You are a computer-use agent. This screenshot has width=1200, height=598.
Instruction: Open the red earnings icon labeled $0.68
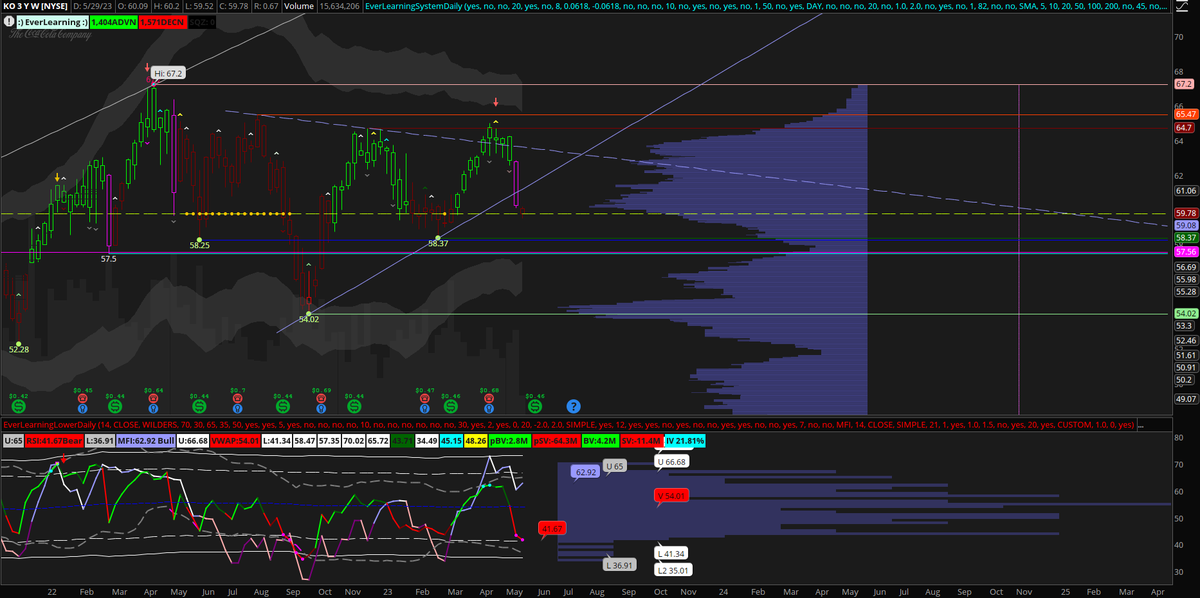point(489,398)
